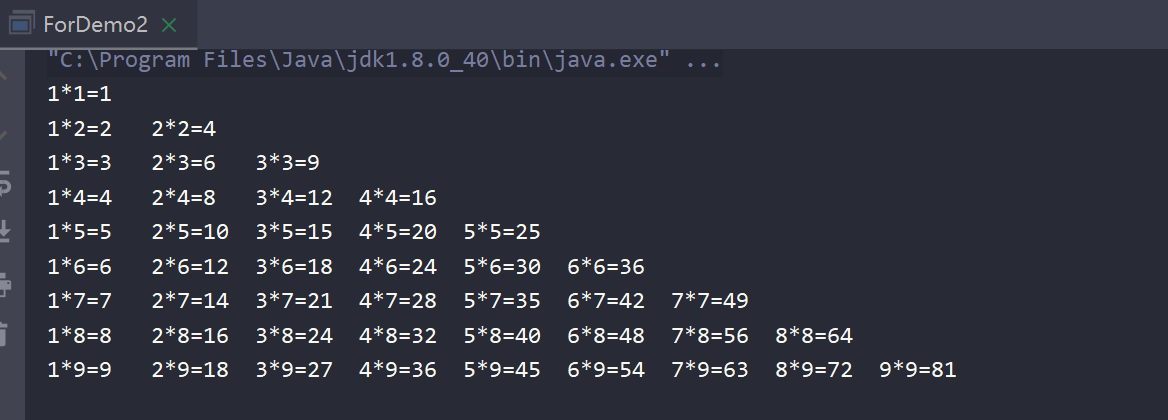Click the up stack trace arrow
Viewport: 1168px width, 420px height.
3,76
